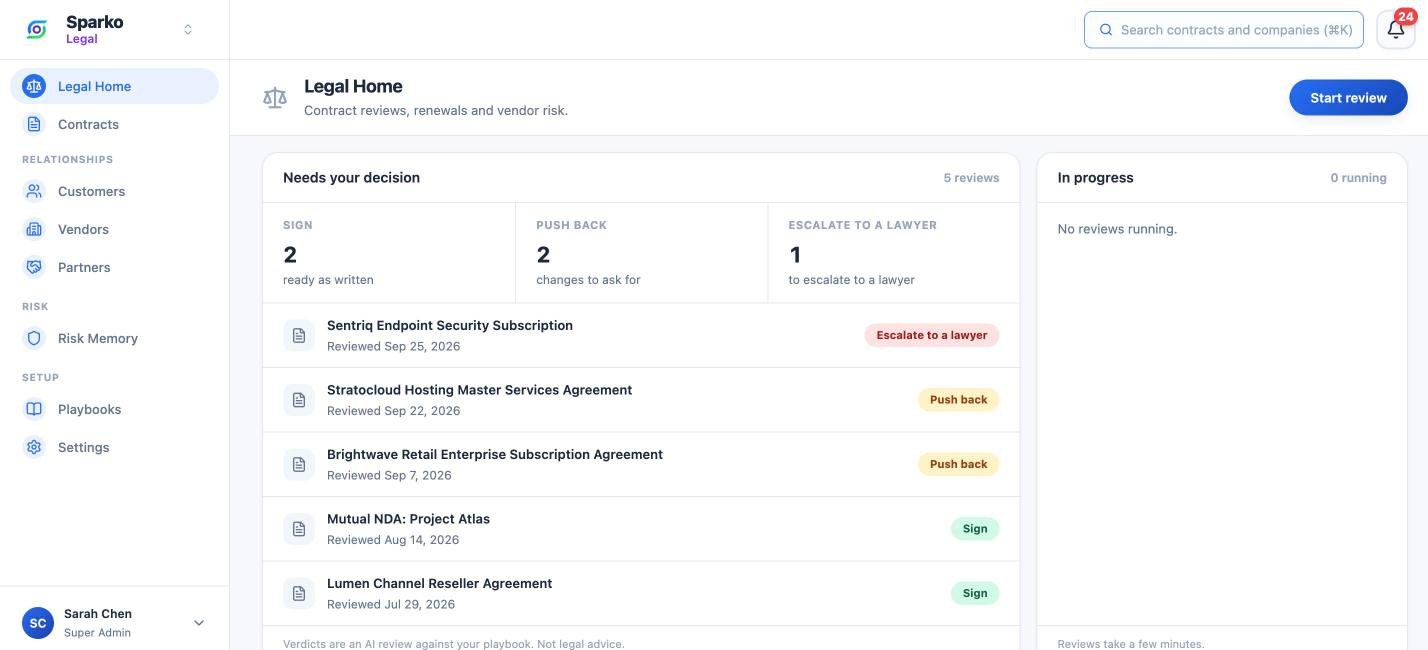
Task: Click the Push back badge on Brightwave row
Action: 958,464
